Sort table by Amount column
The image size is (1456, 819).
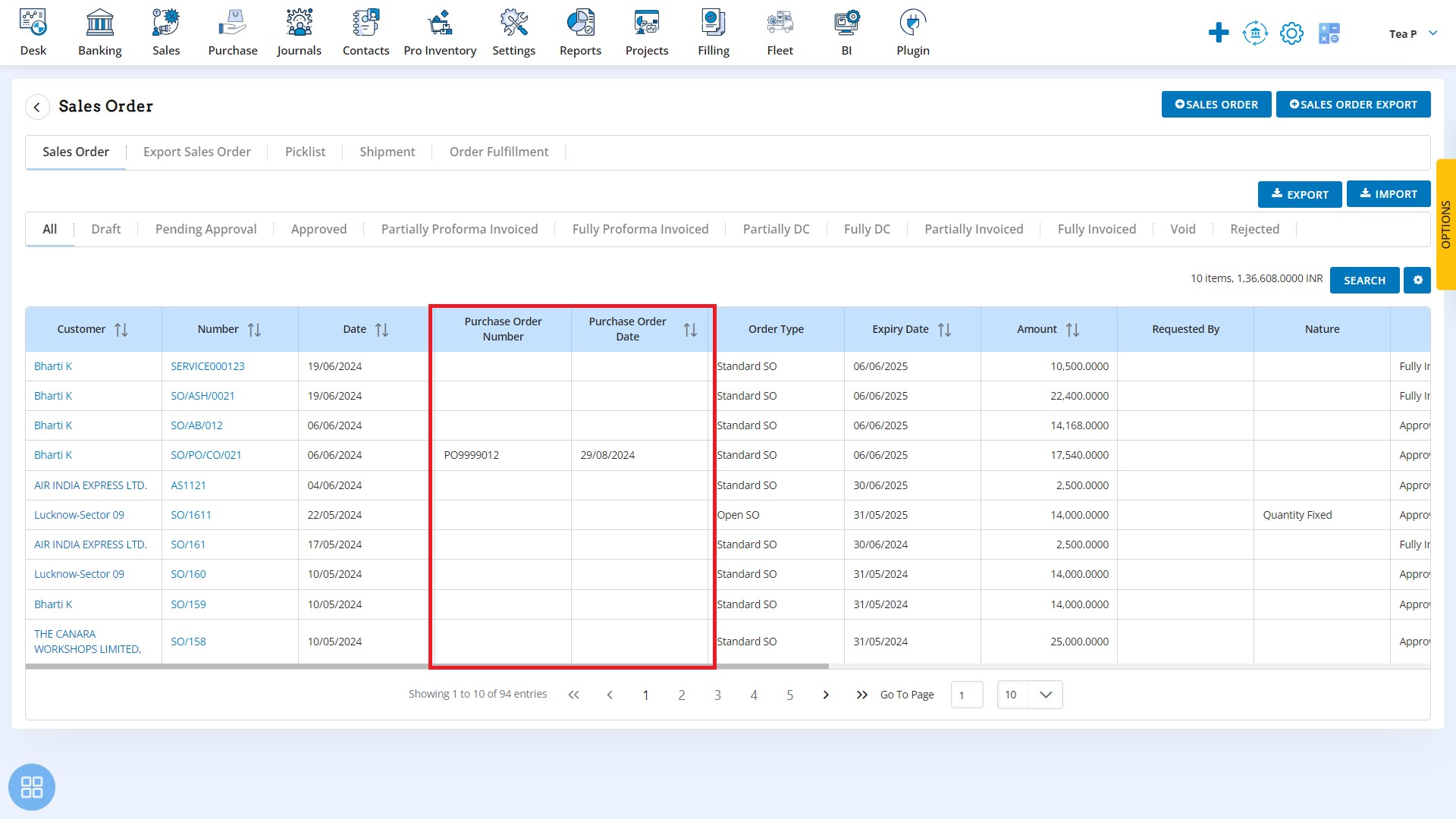pos(1072,330)
